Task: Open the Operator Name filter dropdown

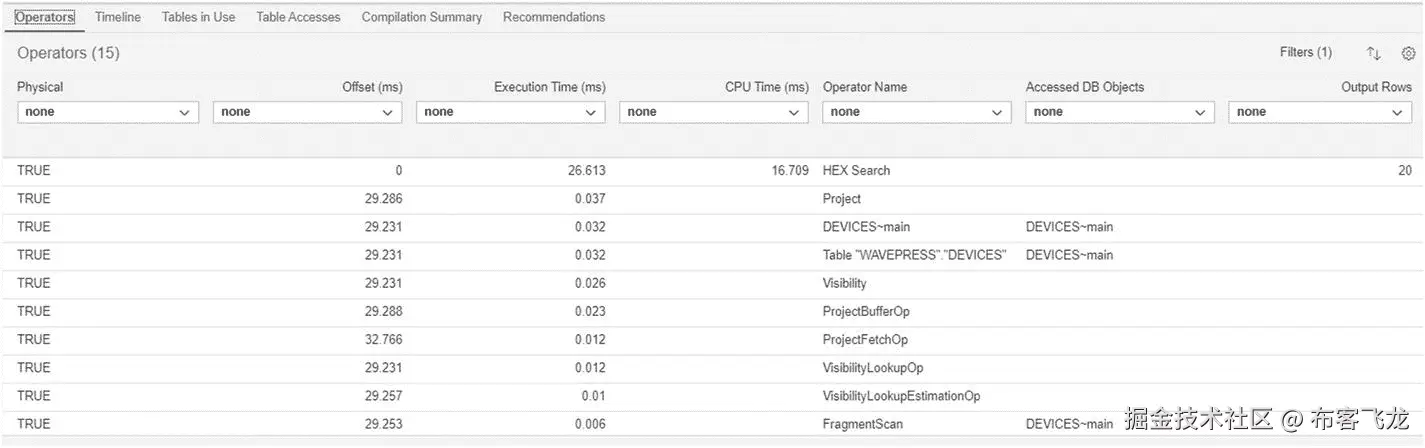Action: pos(917,112)
